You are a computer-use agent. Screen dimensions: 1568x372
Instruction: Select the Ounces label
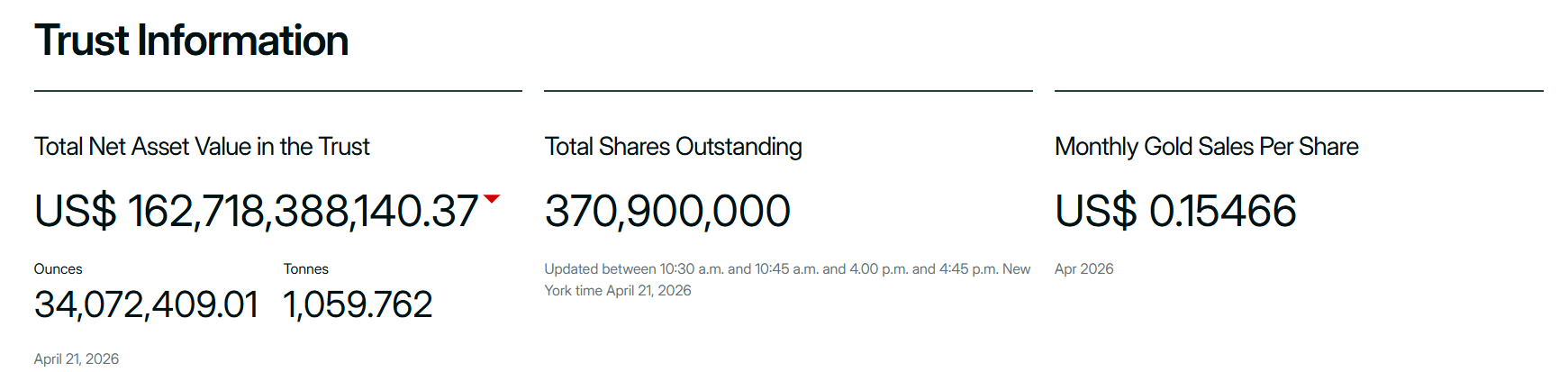tap(58, 269)
